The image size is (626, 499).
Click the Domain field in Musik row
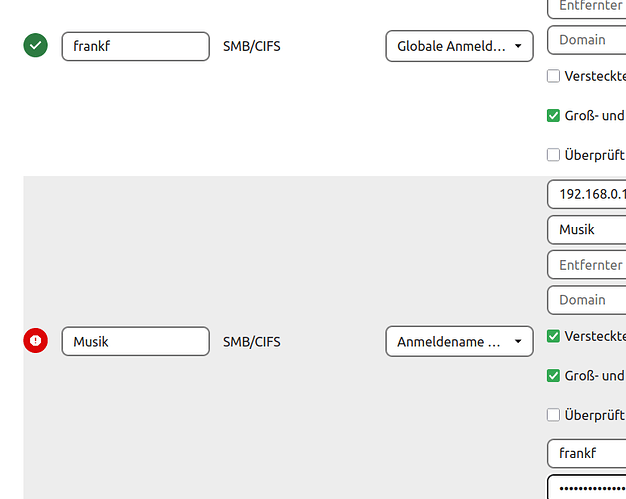(x=588, y=300)
